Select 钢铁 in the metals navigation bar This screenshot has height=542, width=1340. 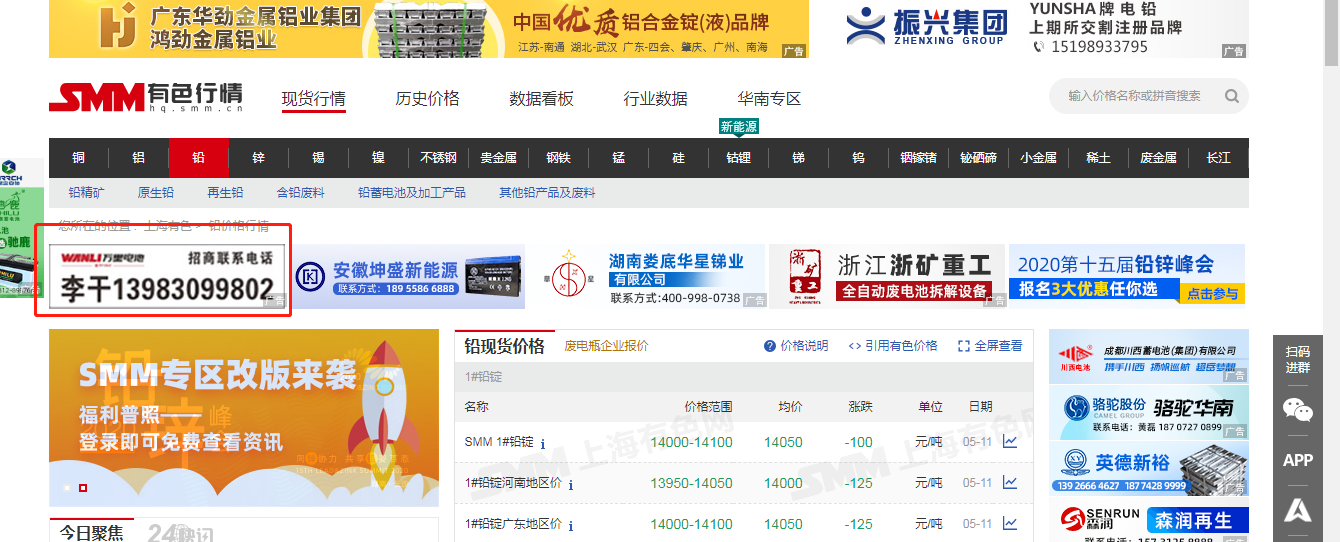tap(559, 158)
